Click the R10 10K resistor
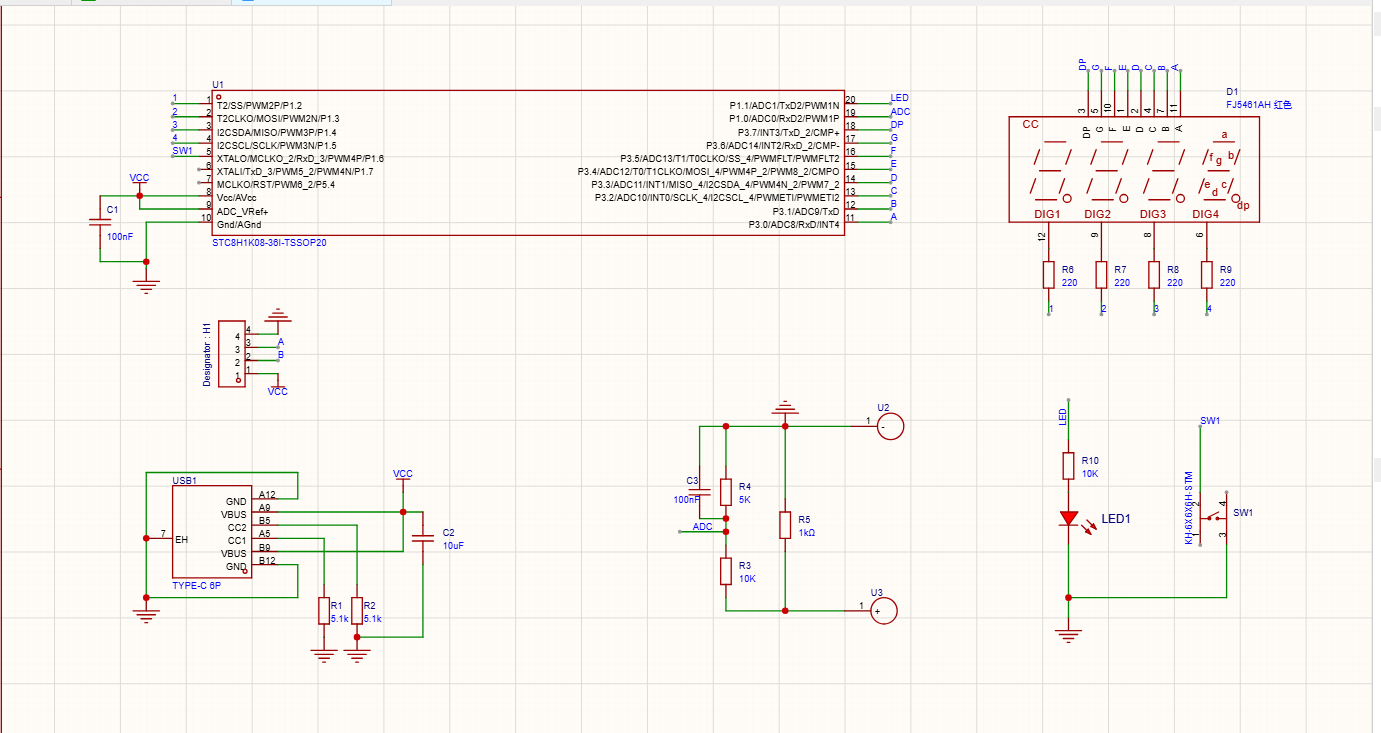Screen dimensions: 1381x733 point(1069,466)
